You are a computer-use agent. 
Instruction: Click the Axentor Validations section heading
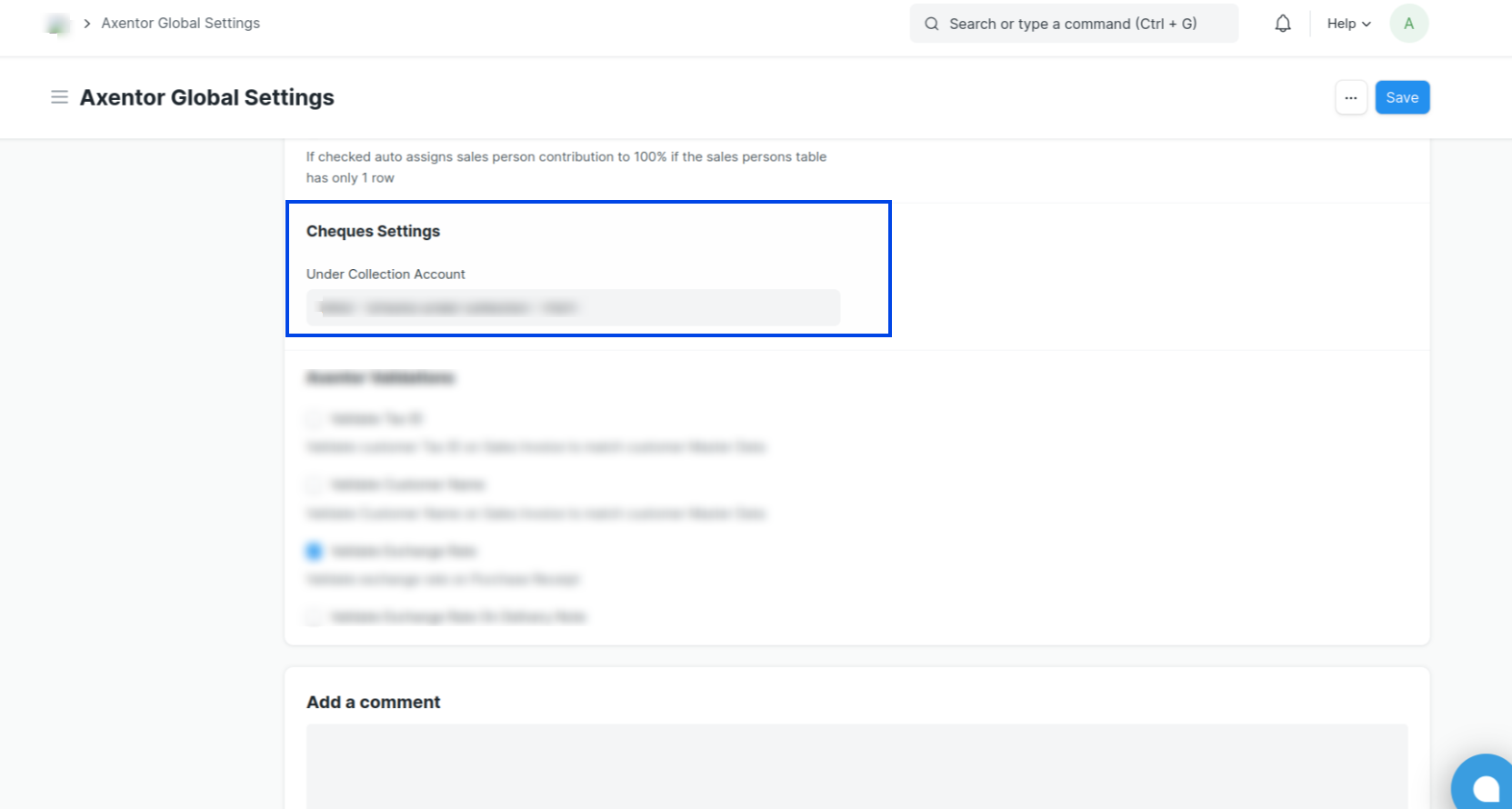coord(380,377)
